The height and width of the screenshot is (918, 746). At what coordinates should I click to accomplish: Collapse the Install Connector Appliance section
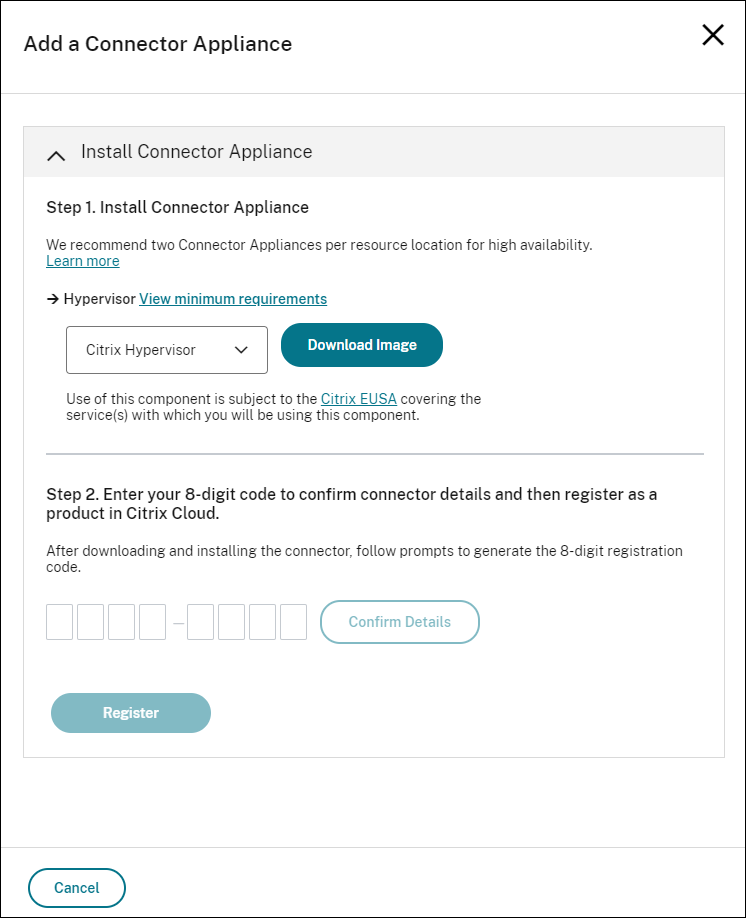tap(56, 155)
